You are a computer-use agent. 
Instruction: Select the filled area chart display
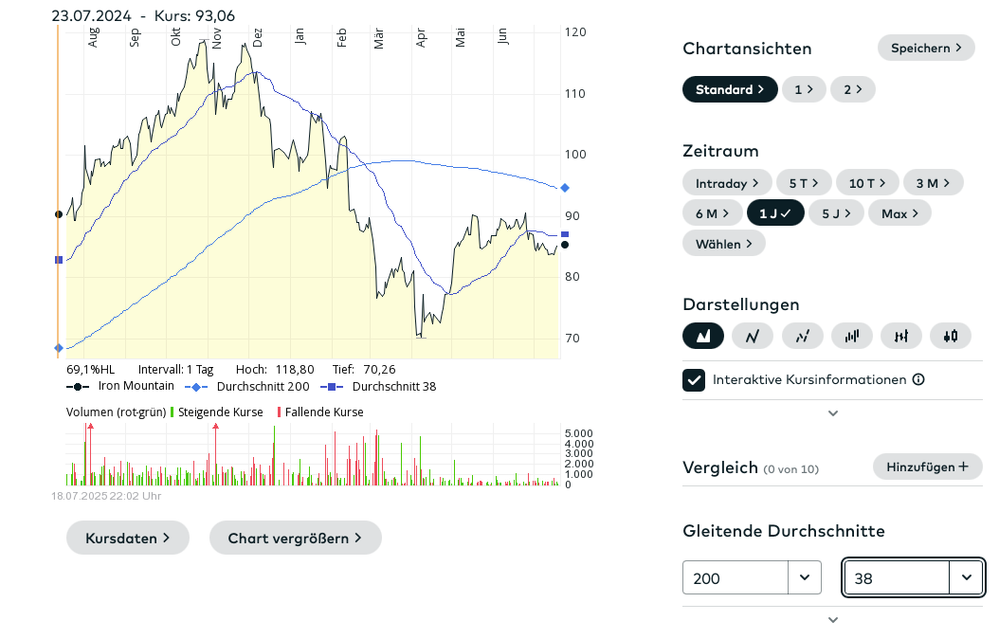[x=703, y=336]
